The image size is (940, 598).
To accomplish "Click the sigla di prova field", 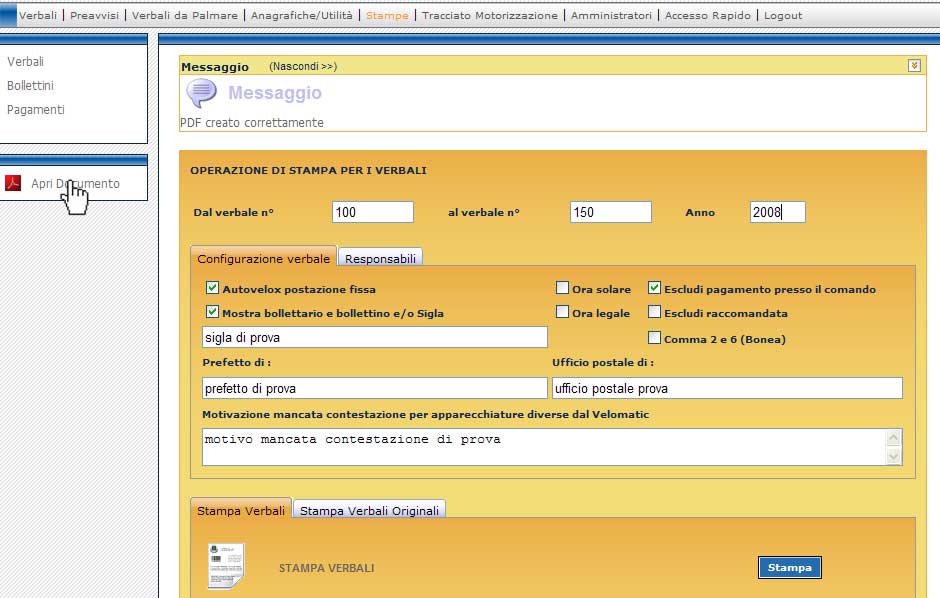I will (375, 337).
